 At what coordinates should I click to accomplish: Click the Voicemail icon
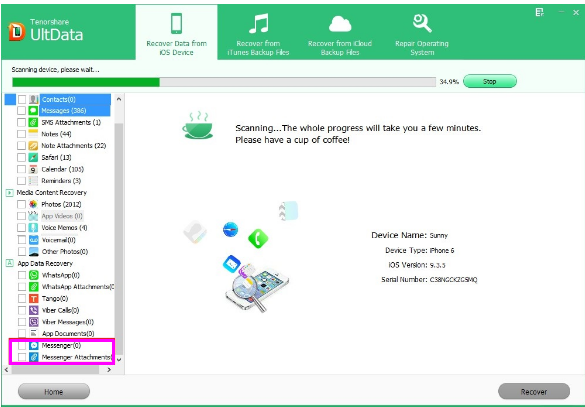pyautogui.click(x=34, y=240)
